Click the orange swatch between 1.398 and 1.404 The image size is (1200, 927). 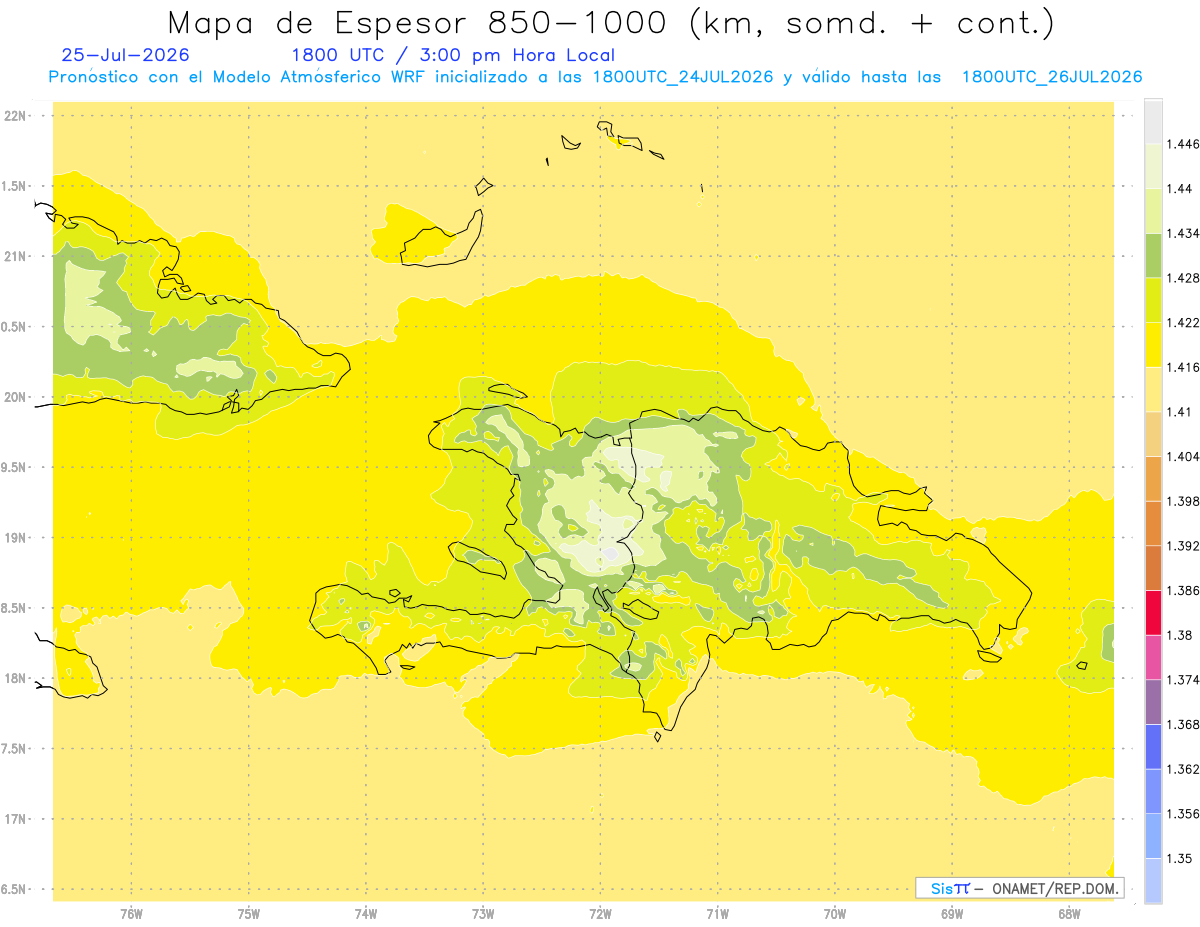(1153, 479)
